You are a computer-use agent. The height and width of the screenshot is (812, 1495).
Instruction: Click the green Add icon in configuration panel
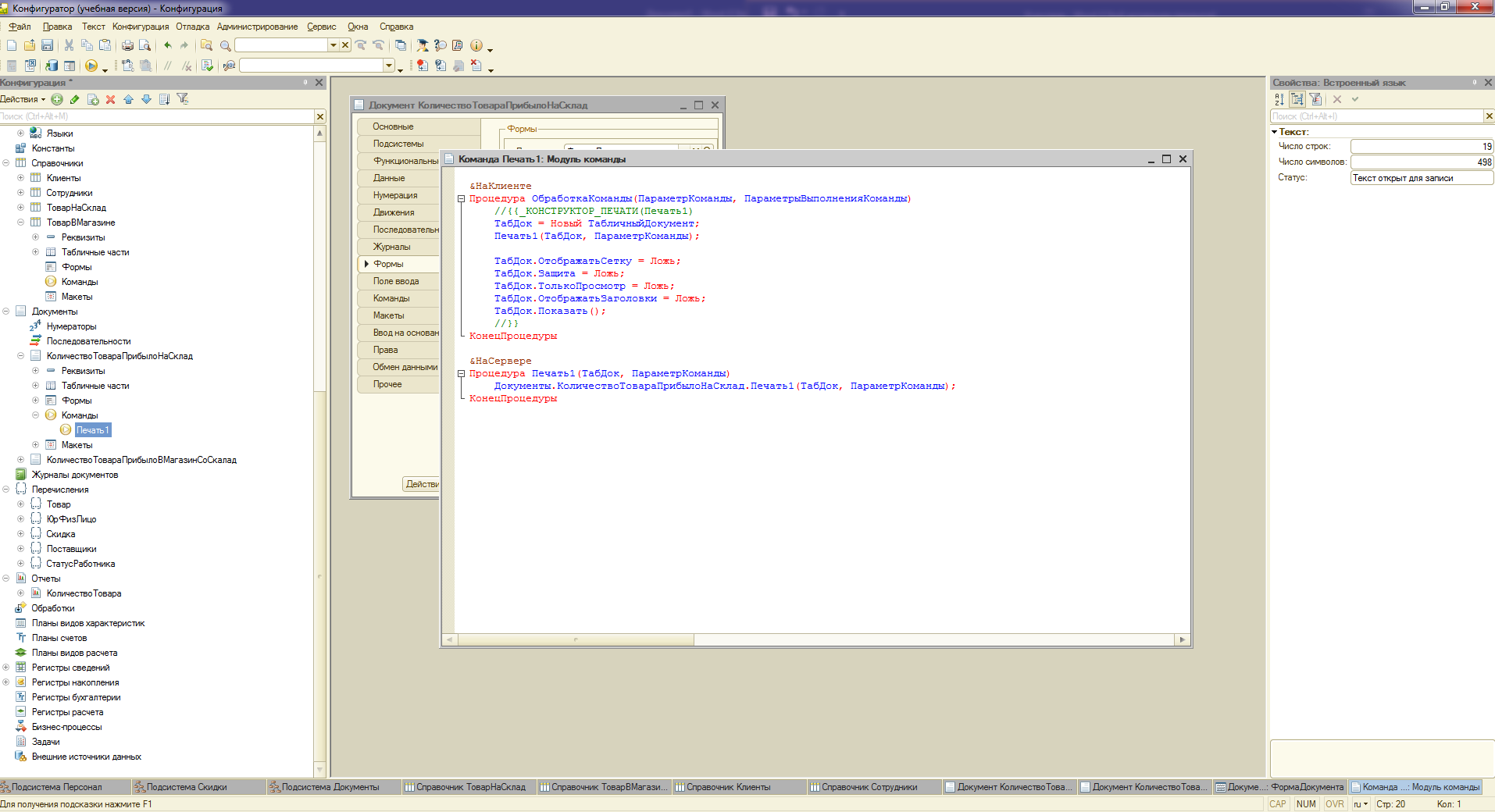tap(57, 99)
